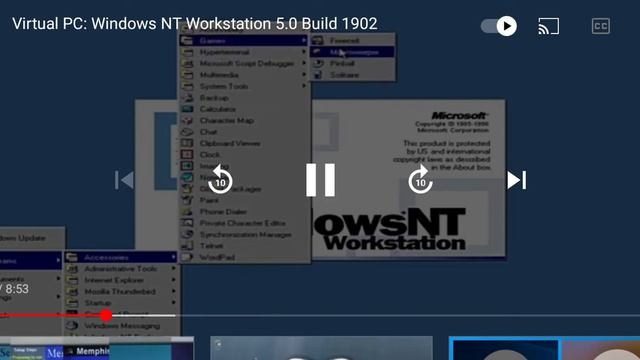Click Minesweeper in the Games submenu
Viewport: 640px width, 360px height.
coord(352,52)
